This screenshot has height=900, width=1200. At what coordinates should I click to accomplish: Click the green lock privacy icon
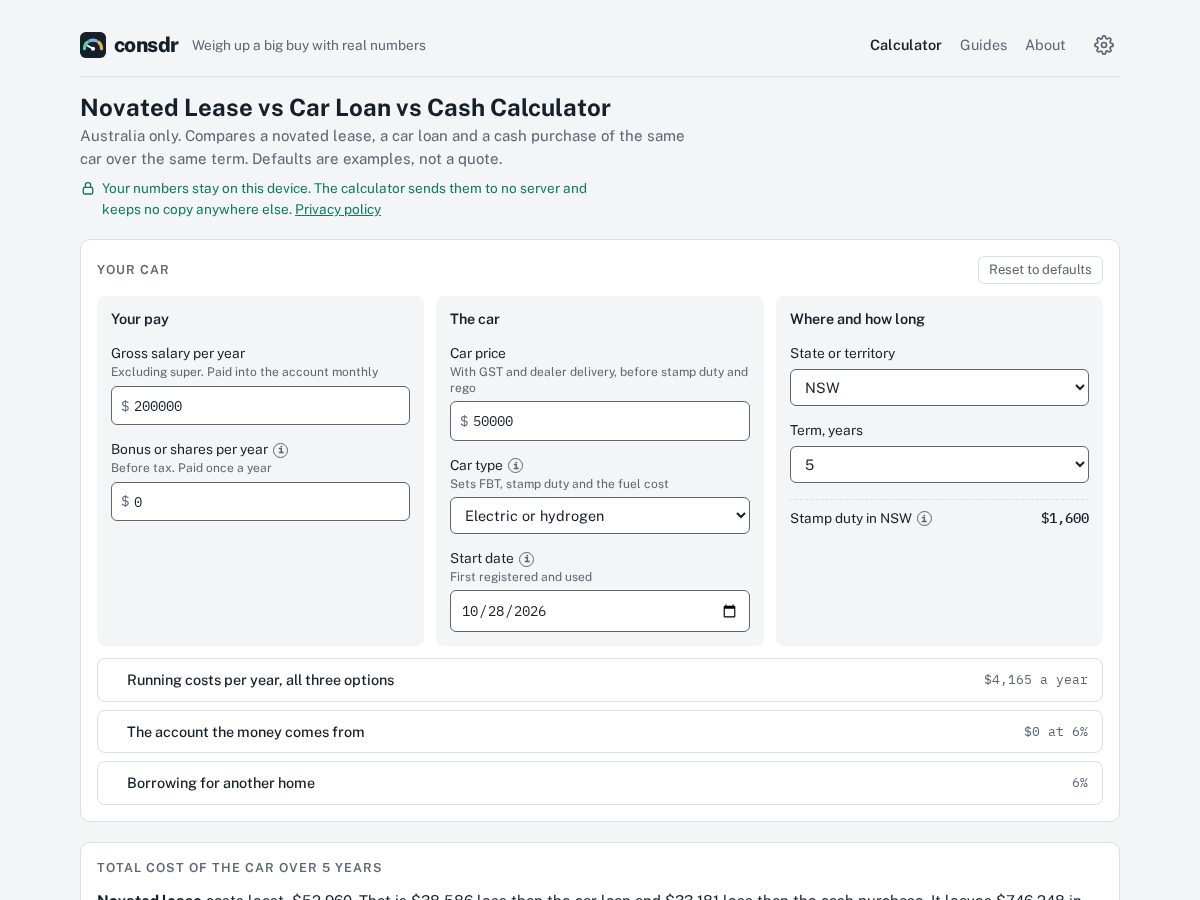(88, 188)
